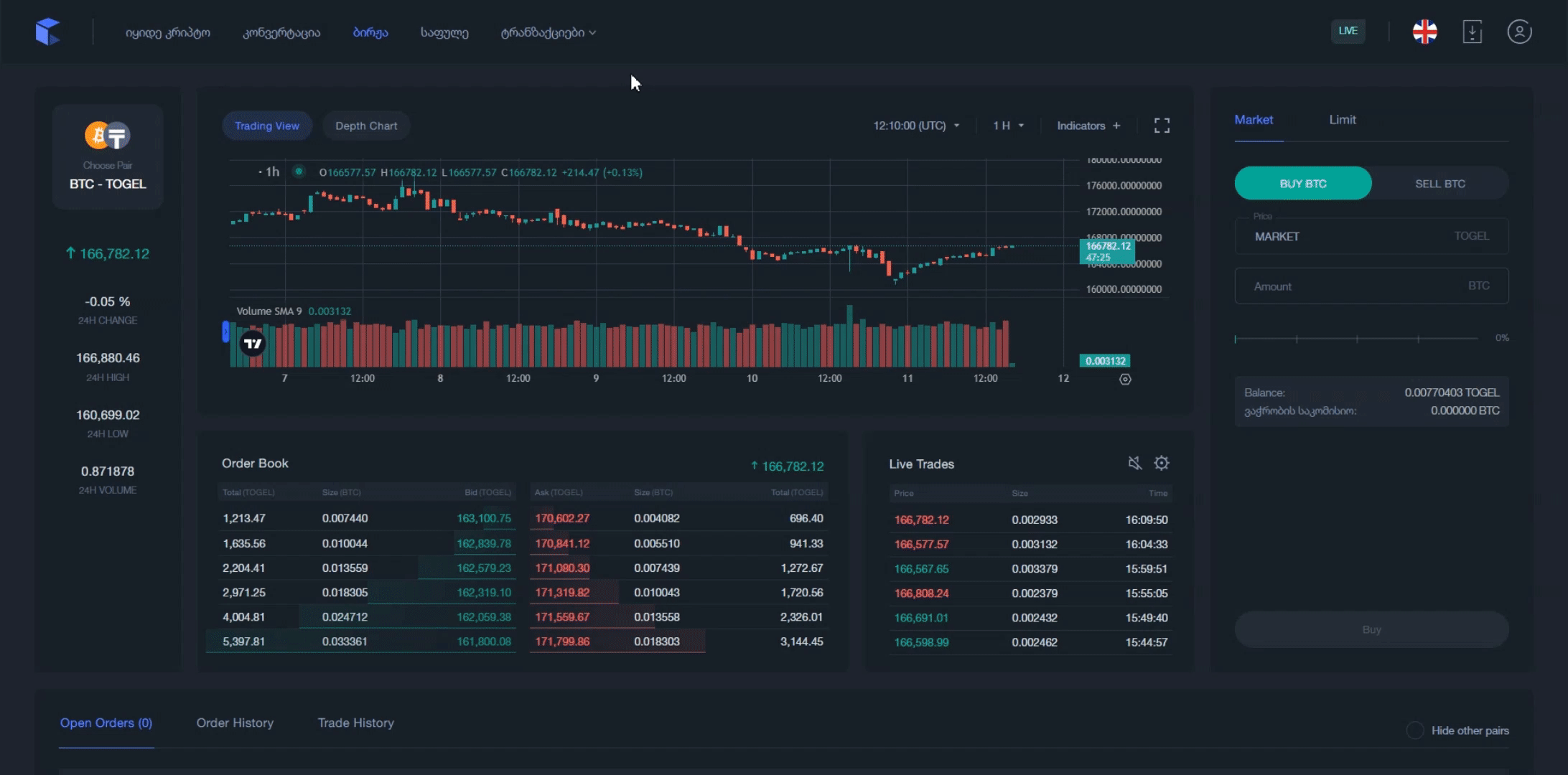
Task: Click the amount percentage slider track
Action: (x=1355, y=338)
